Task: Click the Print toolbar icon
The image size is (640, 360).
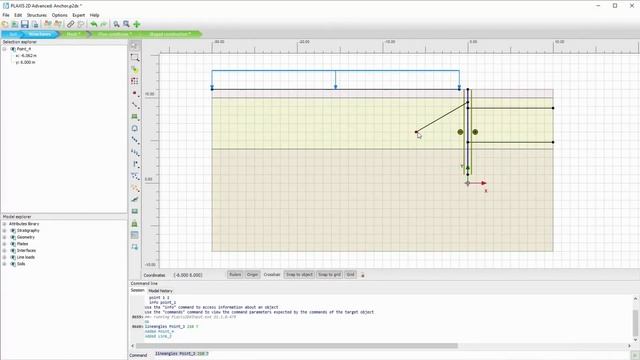Action: [x=35, y=24]
